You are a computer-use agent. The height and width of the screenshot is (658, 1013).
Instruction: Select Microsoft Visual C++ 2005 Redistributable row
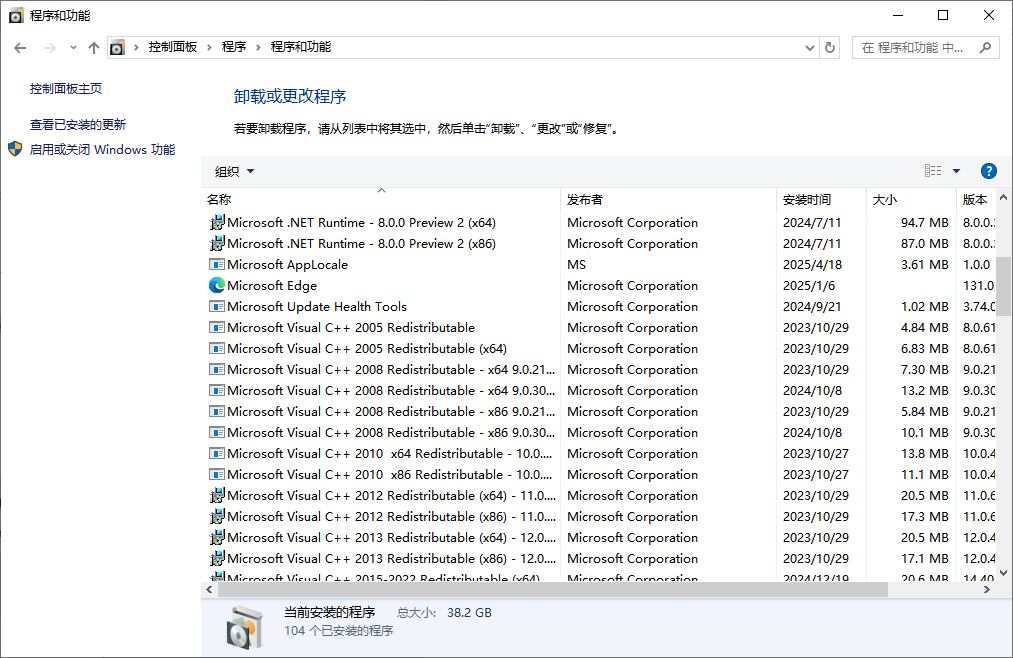(600, 327)
